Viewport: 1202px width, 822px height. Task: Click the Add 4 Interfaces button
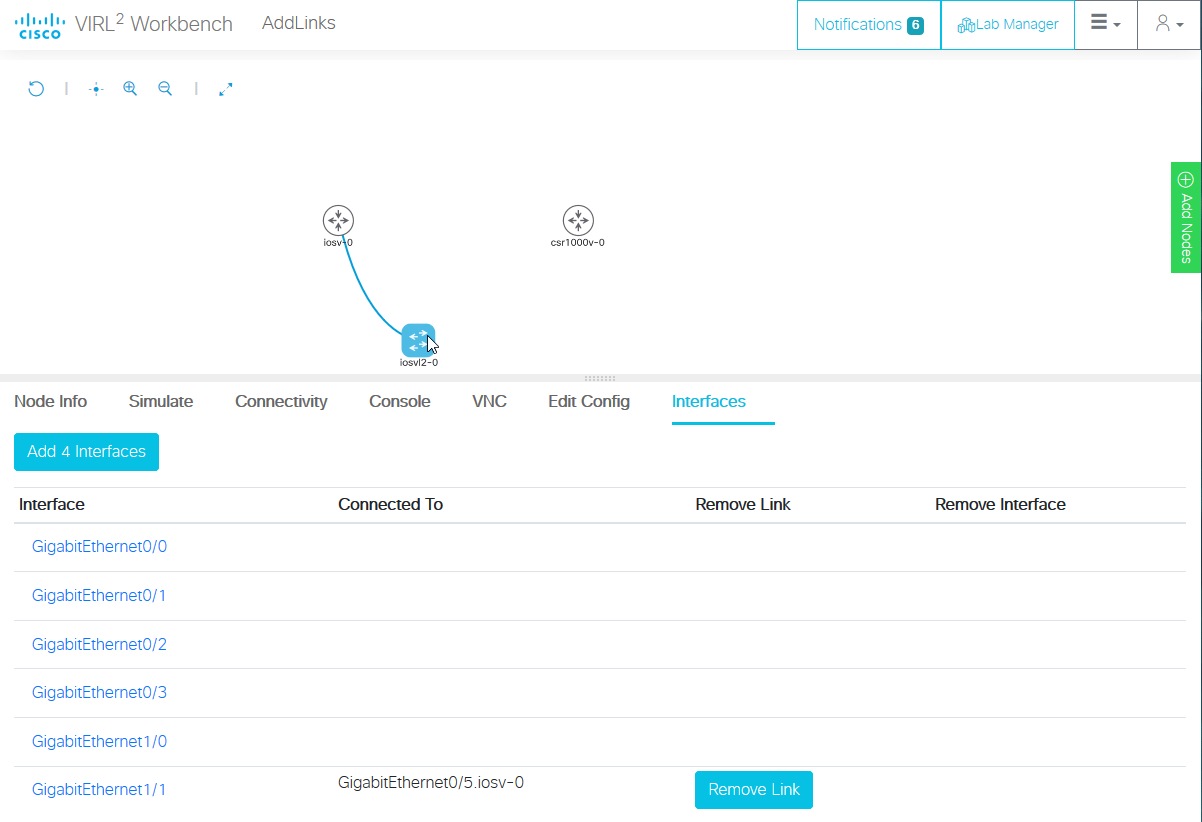(x=86, y=452)
